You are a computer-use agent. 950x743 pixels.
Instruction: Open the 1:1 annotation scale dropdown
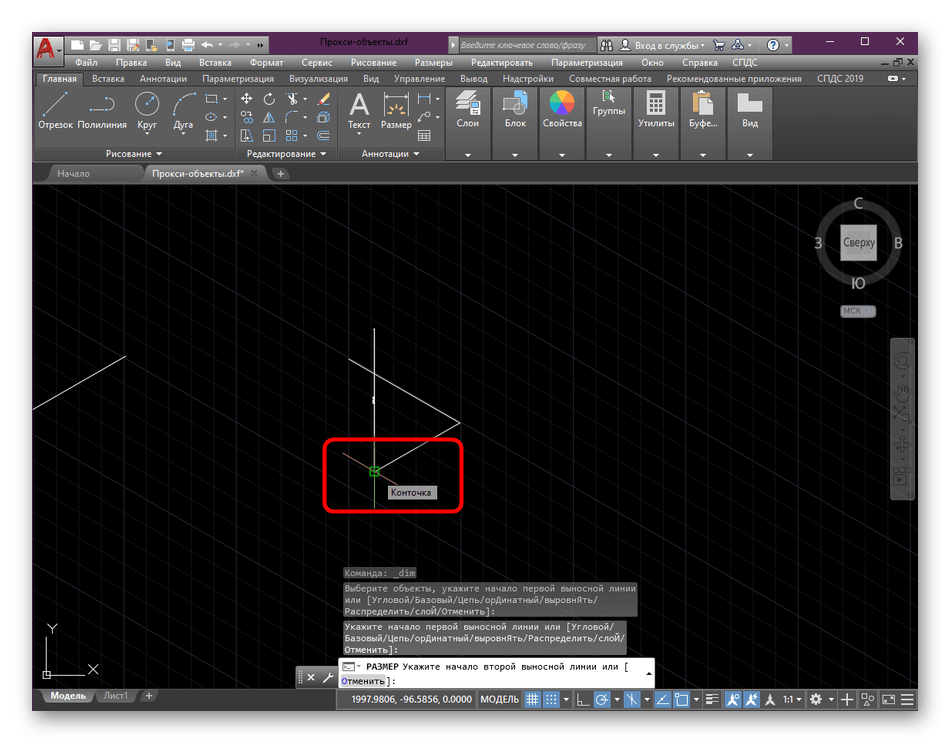tap(792, 699)
